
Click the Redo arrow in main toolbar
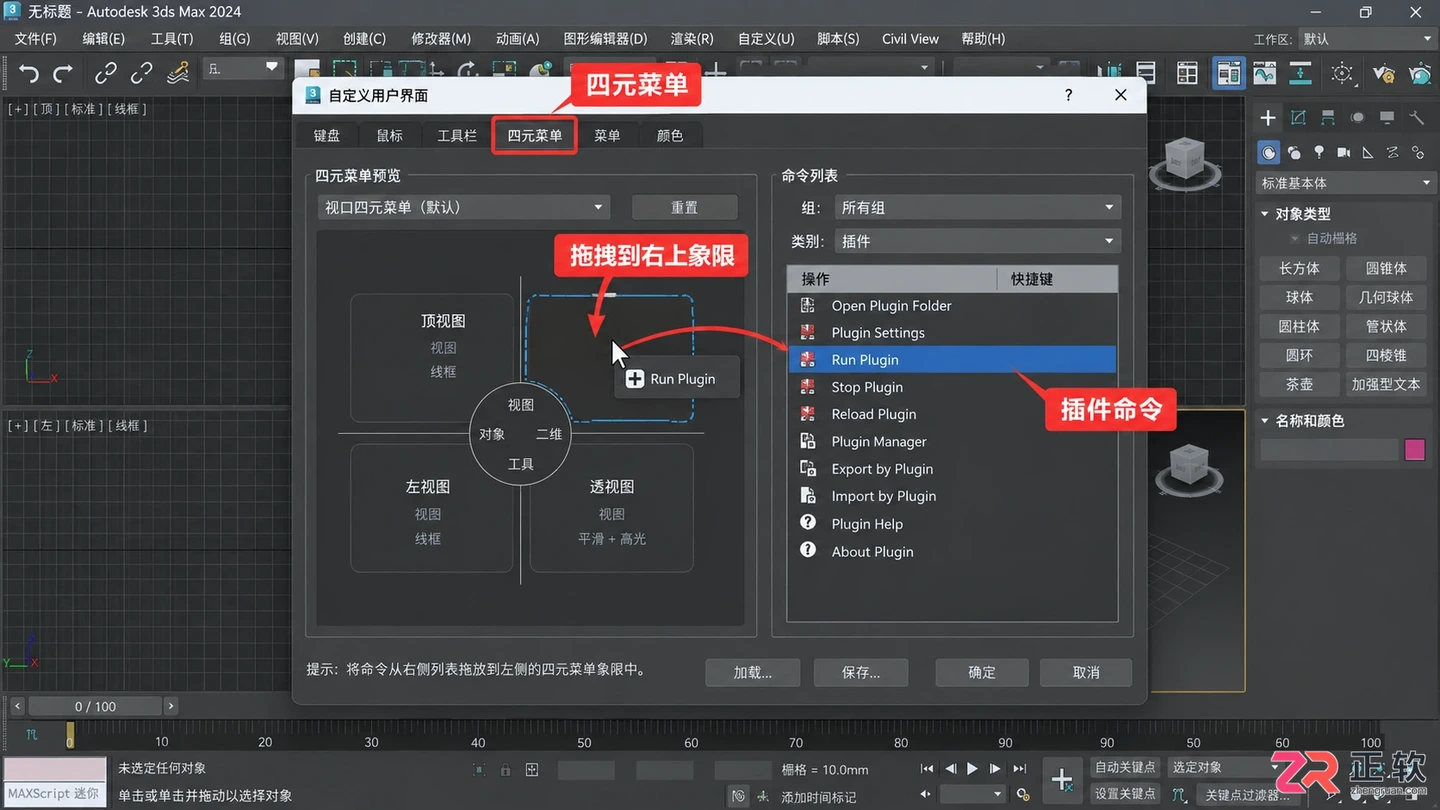click(x=63, y=73)
